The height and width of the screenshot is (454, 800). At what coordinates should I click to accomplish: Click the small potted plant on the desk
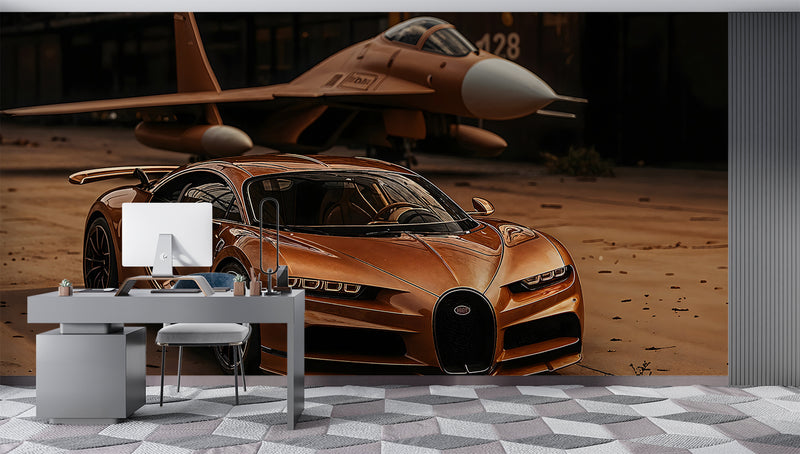pos(65,287)
